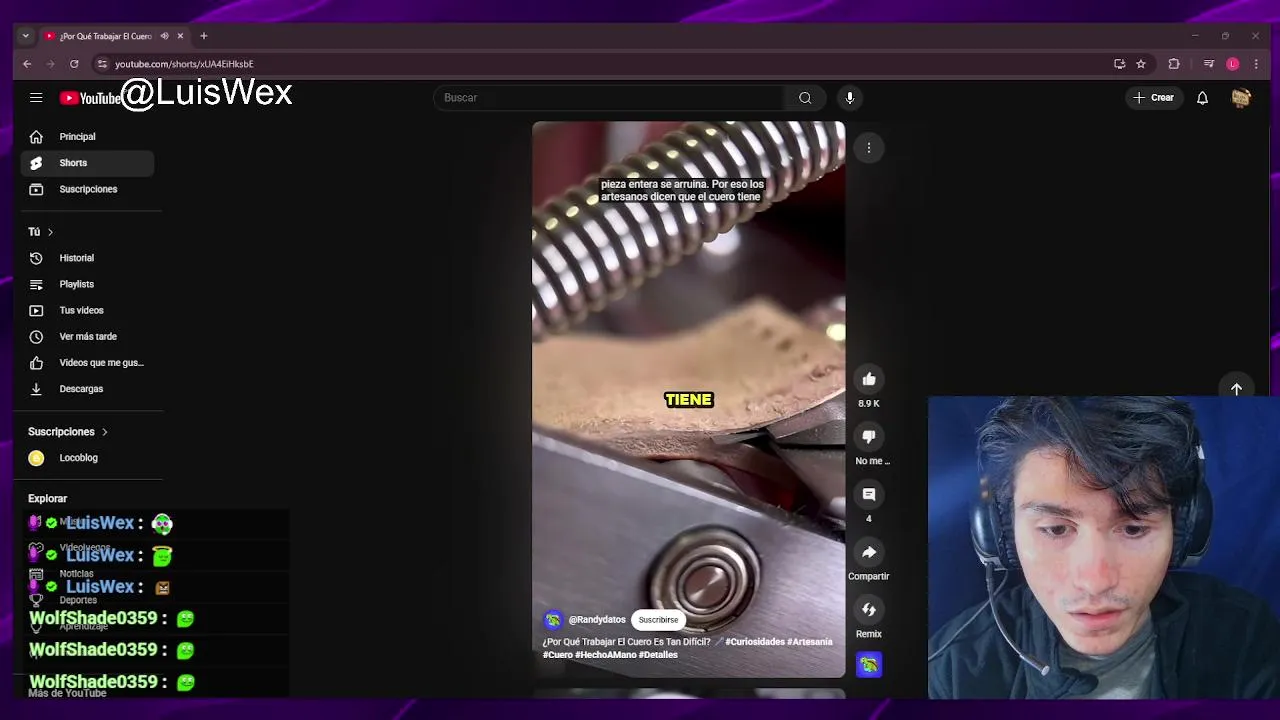Dislike the Short with thumbs down
This screenshot has width=1280, height=720.
pos(869,437)
